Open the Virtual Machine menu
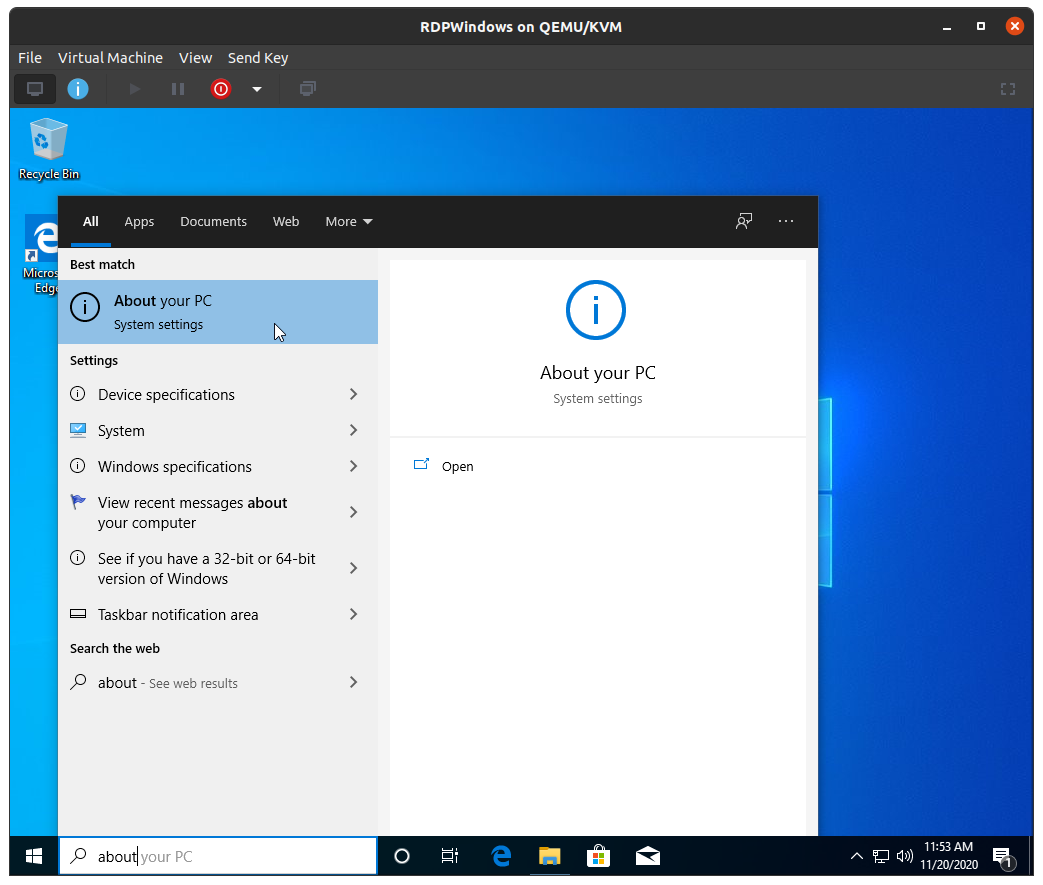This screenshot has width=1043, height=885. pos(110,58)
